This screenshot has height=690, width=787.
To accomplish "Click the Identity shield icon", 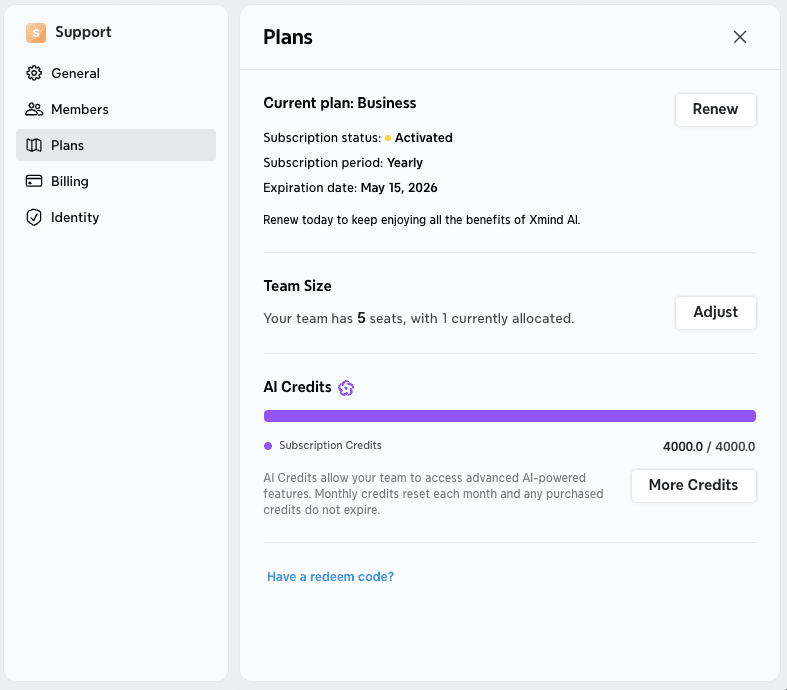I will pos(34,217).
